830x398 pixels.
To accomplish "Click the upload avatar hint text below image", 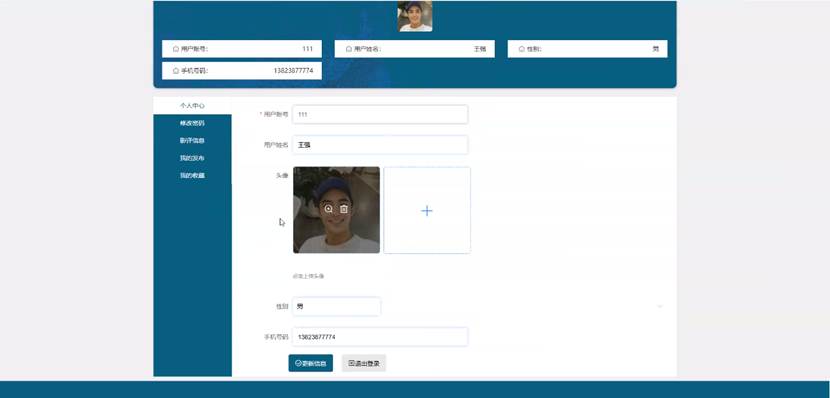I will tap(308, 276).
